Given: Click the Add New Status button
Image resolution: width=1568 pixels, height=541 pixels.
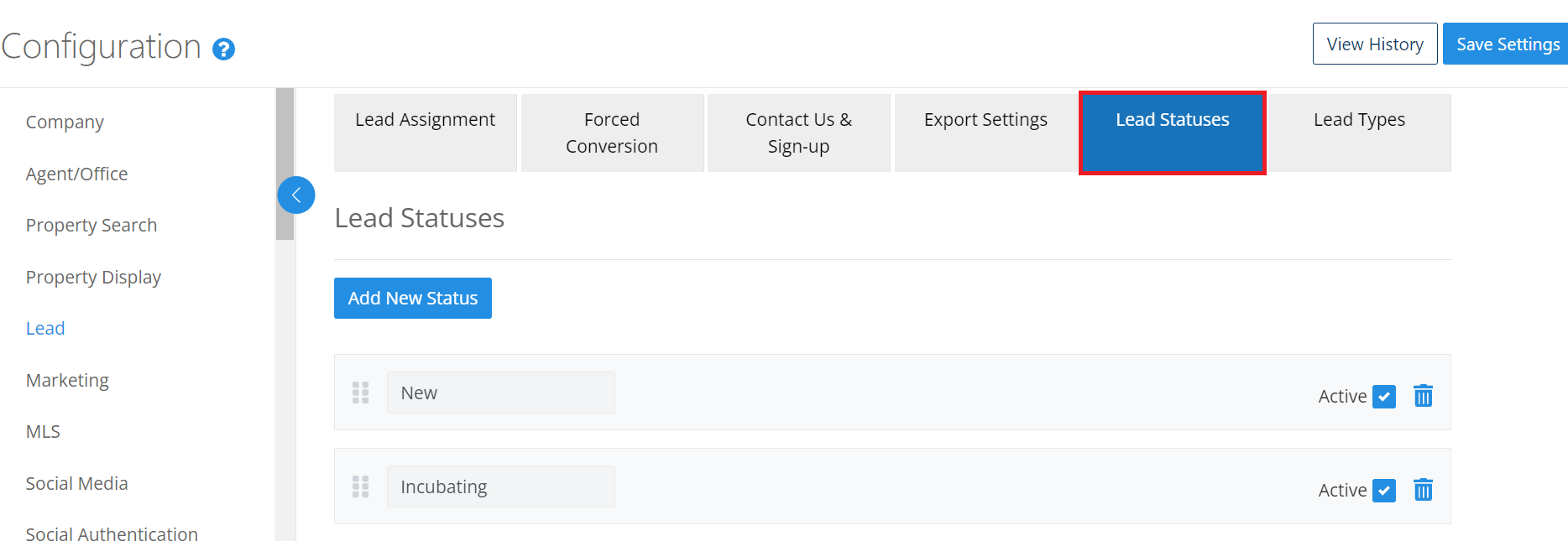Looking at the screenshot, I should tap(412, 298).
